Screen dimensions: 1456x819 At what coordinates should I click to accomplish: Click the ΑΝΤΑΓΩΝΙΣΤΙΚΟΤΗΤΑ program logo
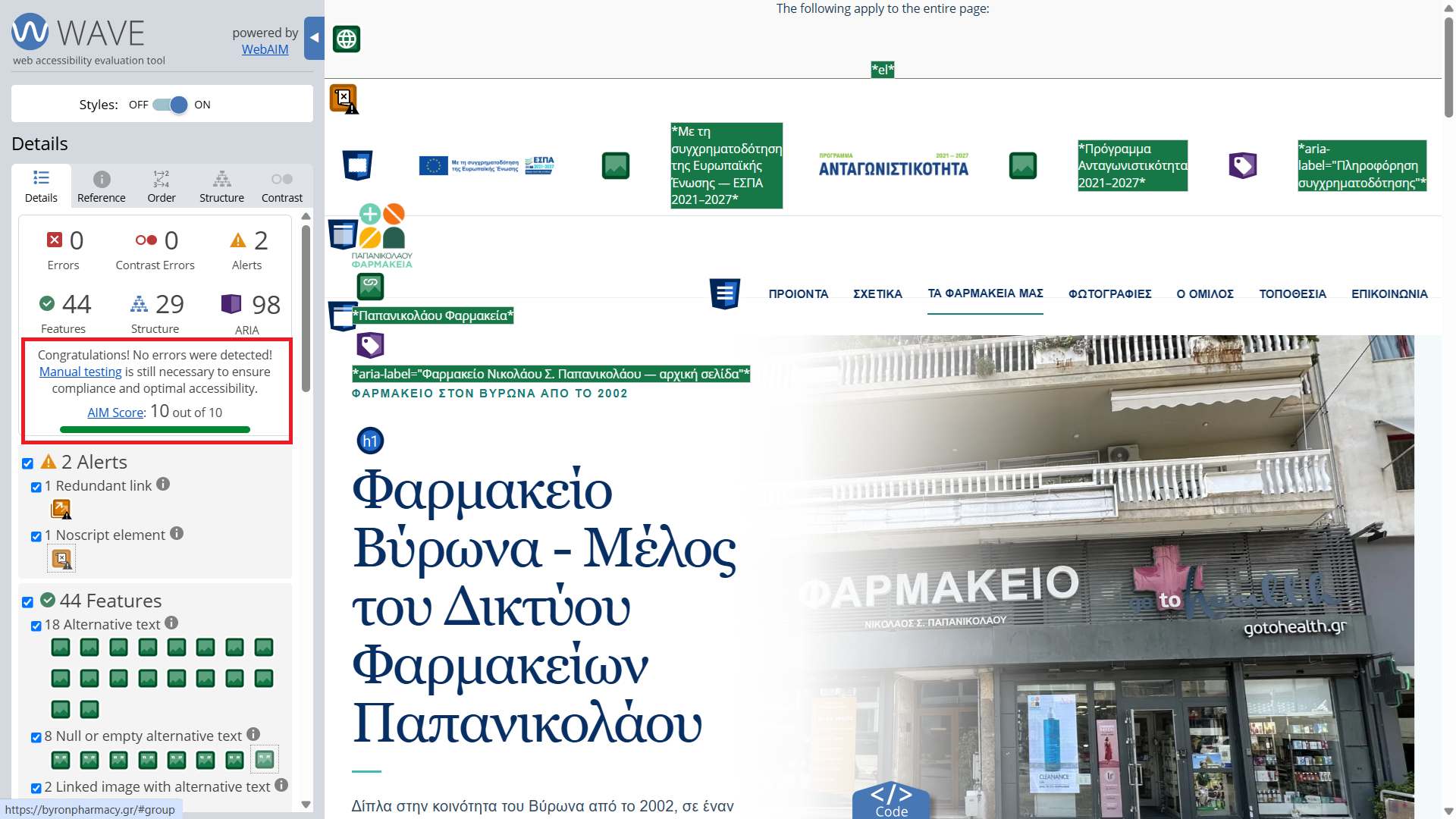point(893,165)
